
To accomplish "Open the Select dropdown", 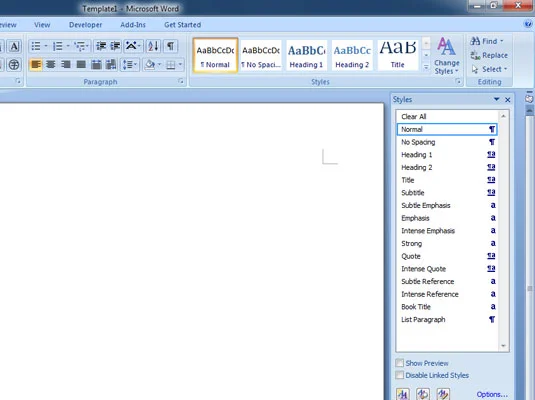I will point(490,69).
